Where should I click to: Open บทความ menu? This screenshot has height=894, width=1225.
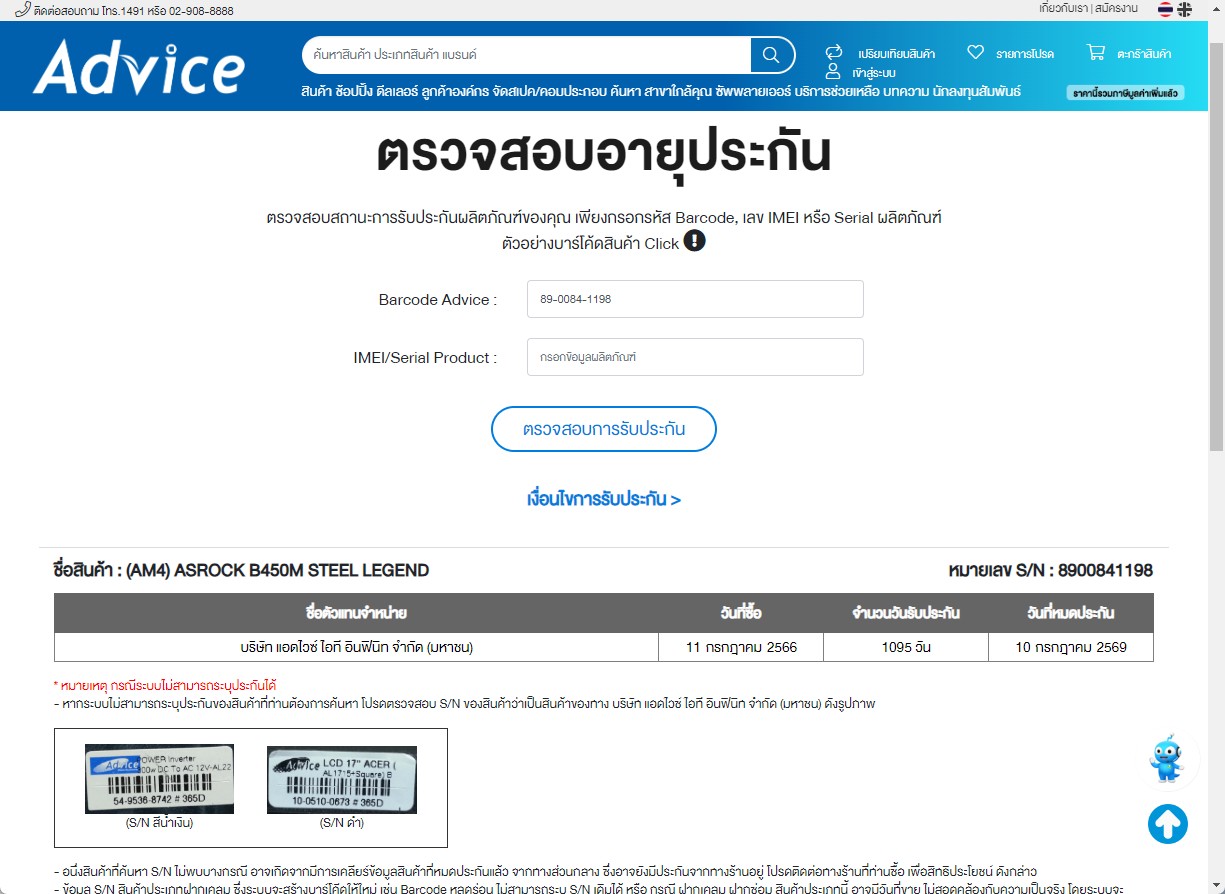906,91
